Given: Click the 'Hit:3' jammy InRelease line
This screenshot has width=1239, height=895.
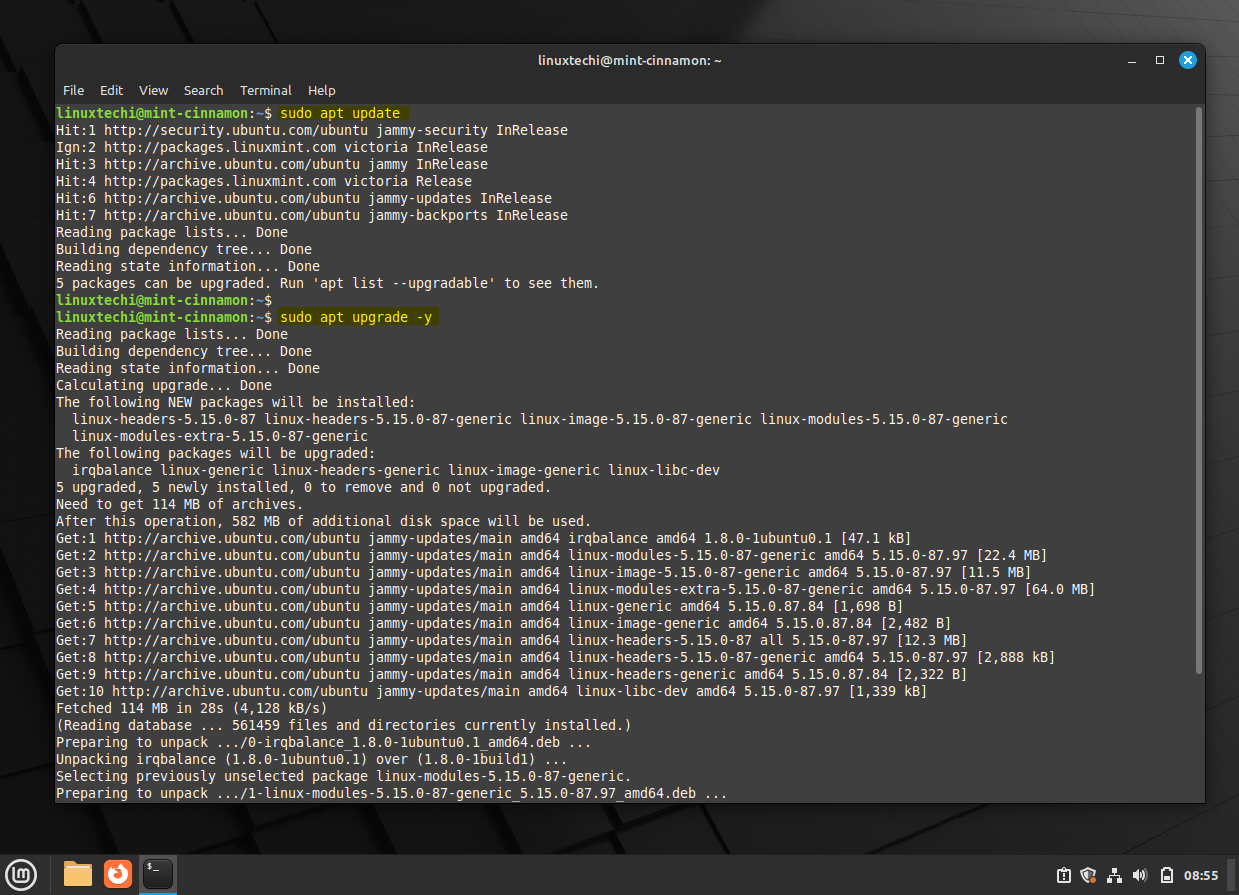Looking at the screenshot, I should click(271, 164).
